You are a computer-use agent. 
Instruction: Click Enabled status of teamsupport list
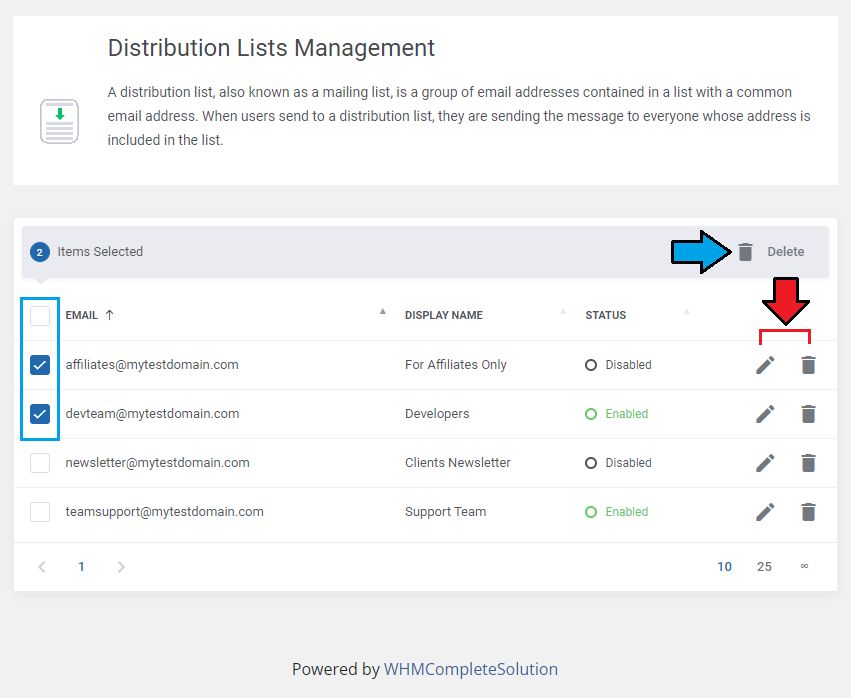coord(617,512)
